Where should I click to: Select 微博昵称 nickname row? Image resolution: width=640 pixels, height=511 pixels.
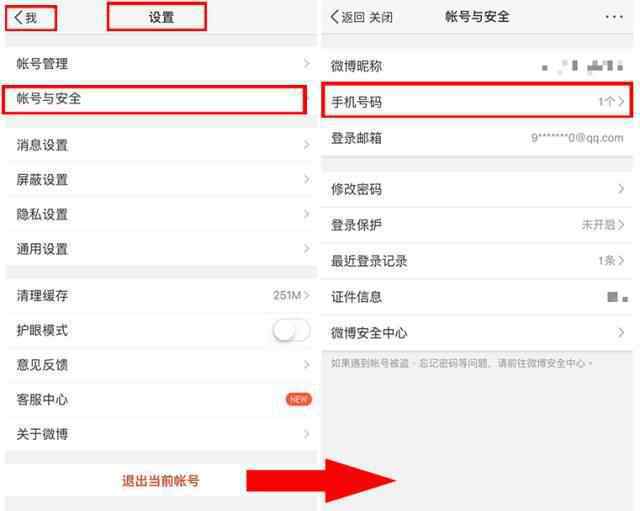[477, 66]
